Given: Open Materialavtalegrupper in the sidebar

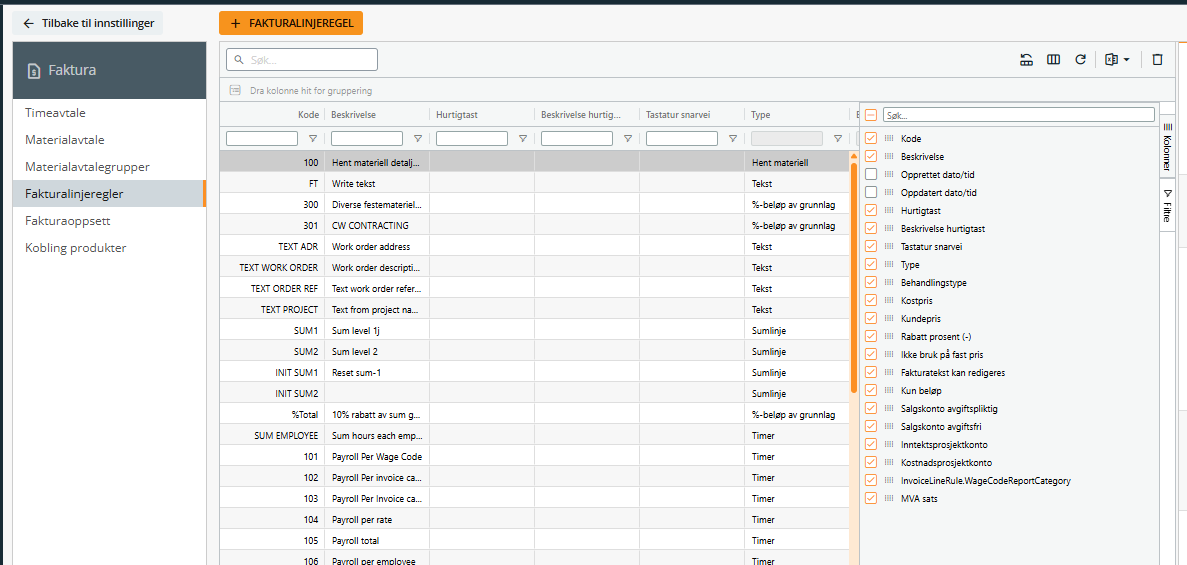Looking at the screenshot, I should tap(109, 167).
